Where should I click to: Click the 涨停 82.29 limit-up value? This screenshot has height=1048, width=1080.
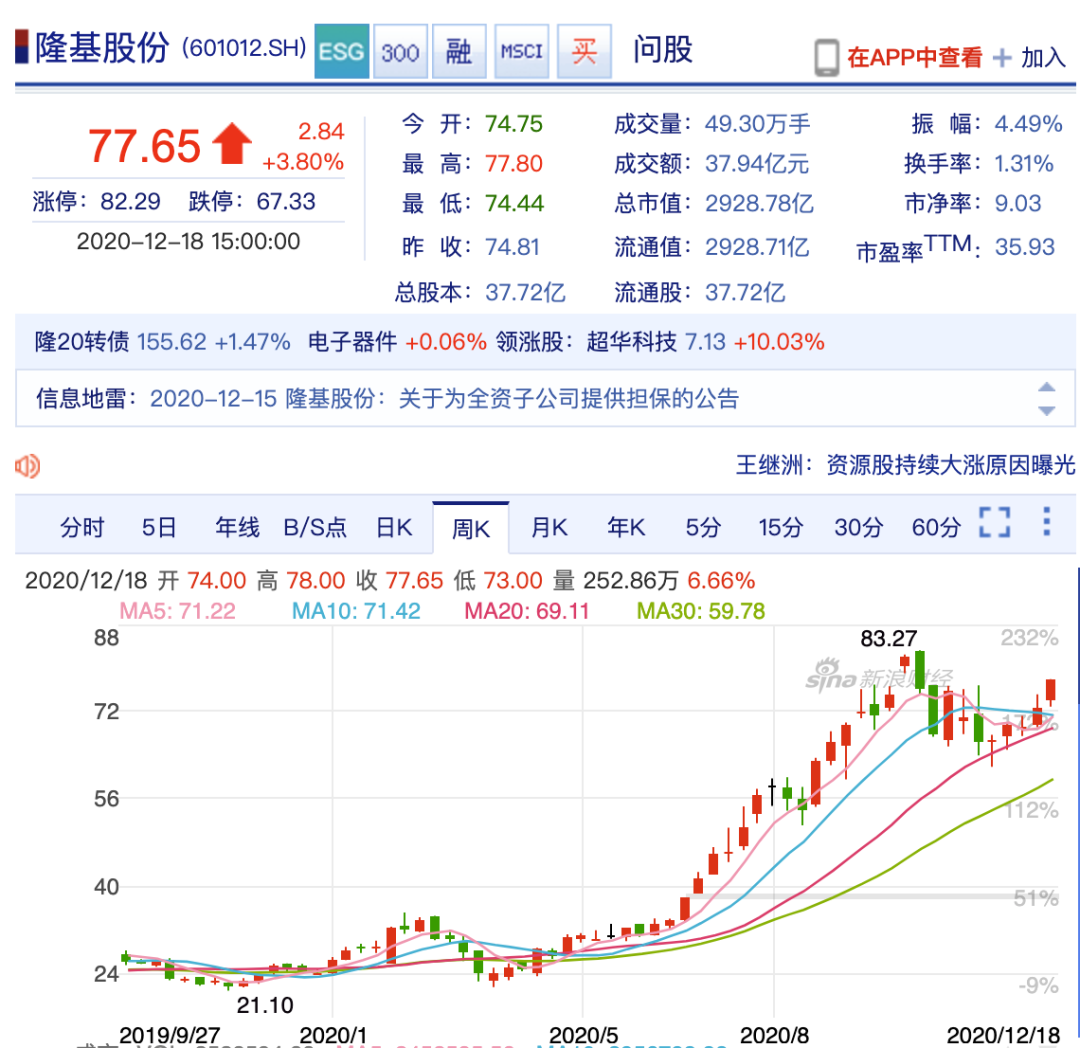130,202
